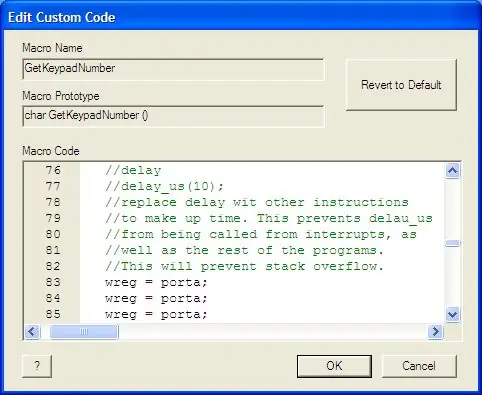Click inside the Macro Name field

173,69
